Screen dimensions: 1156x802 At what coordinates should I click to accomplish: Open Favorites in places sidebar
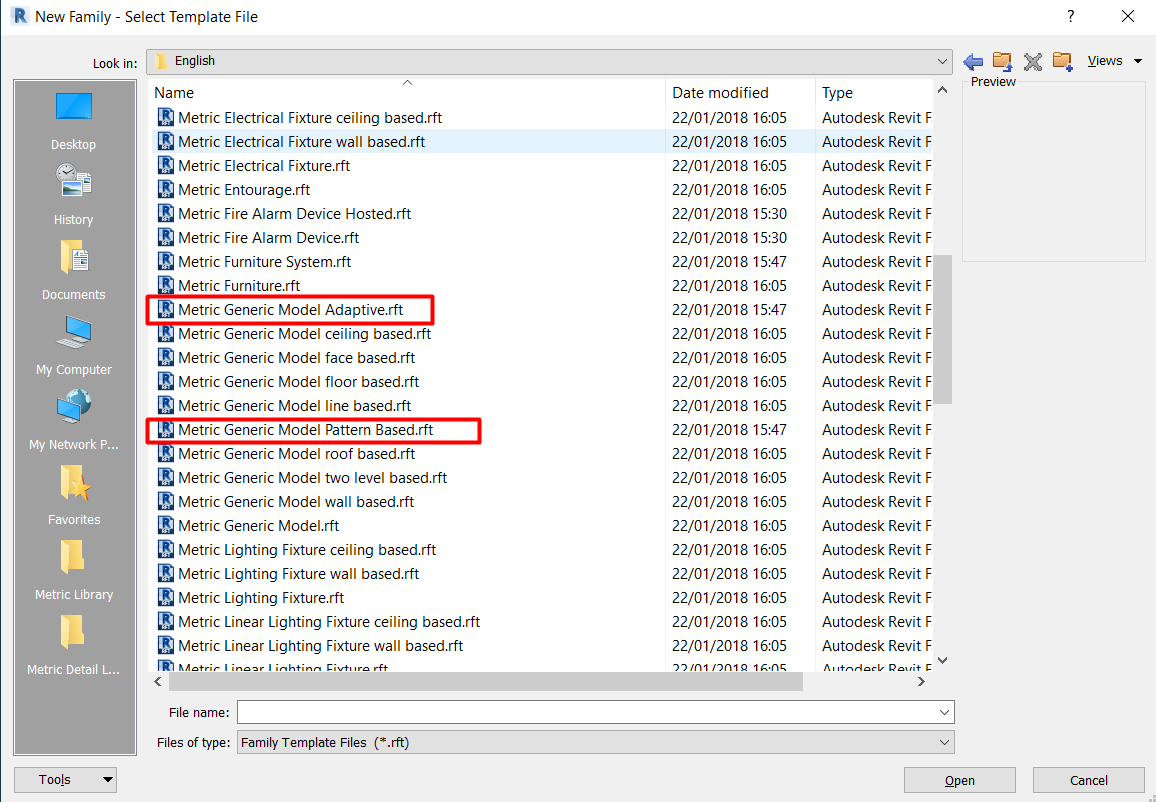(74, 495)
